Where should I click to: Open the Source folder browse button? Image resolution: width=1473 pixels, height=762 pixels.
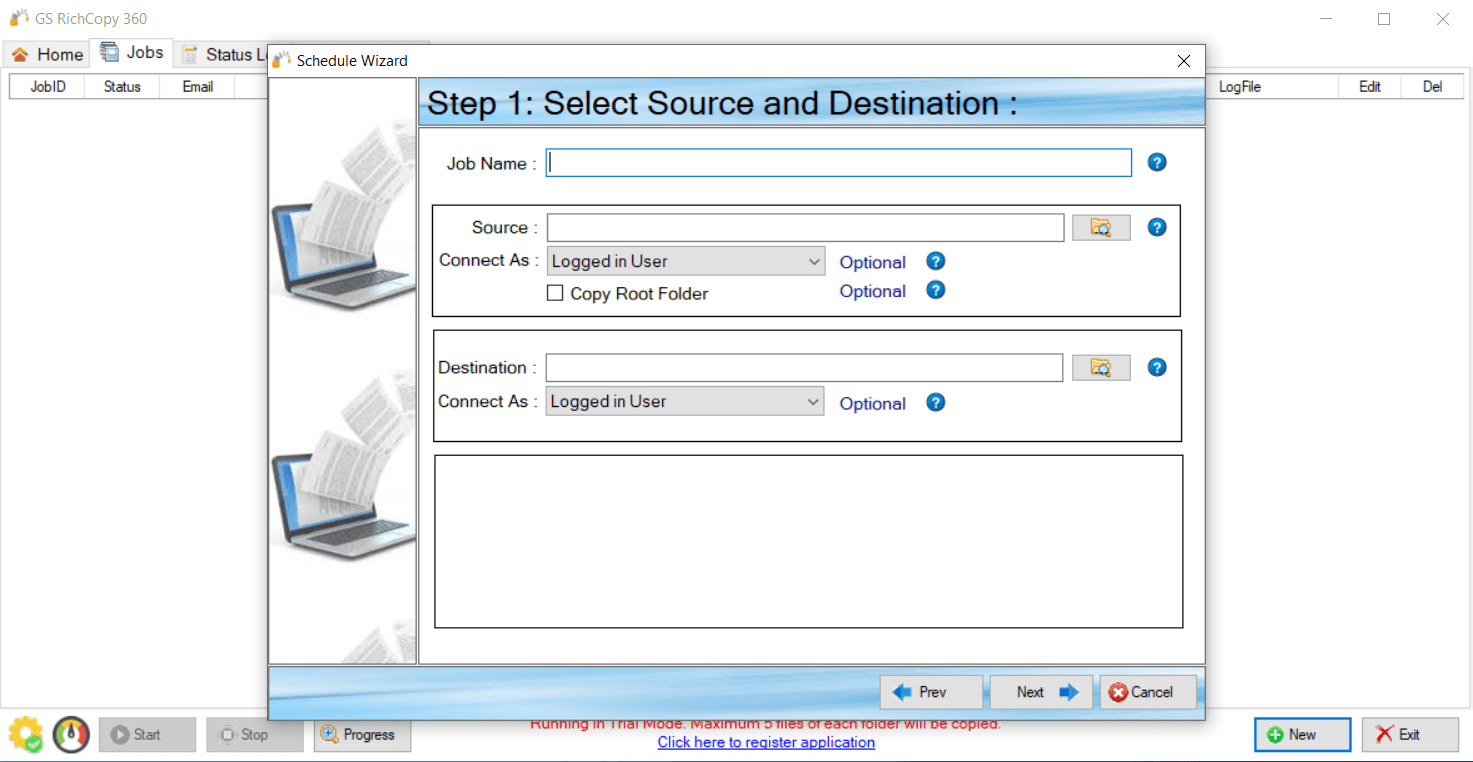[x=1101, y=227]
